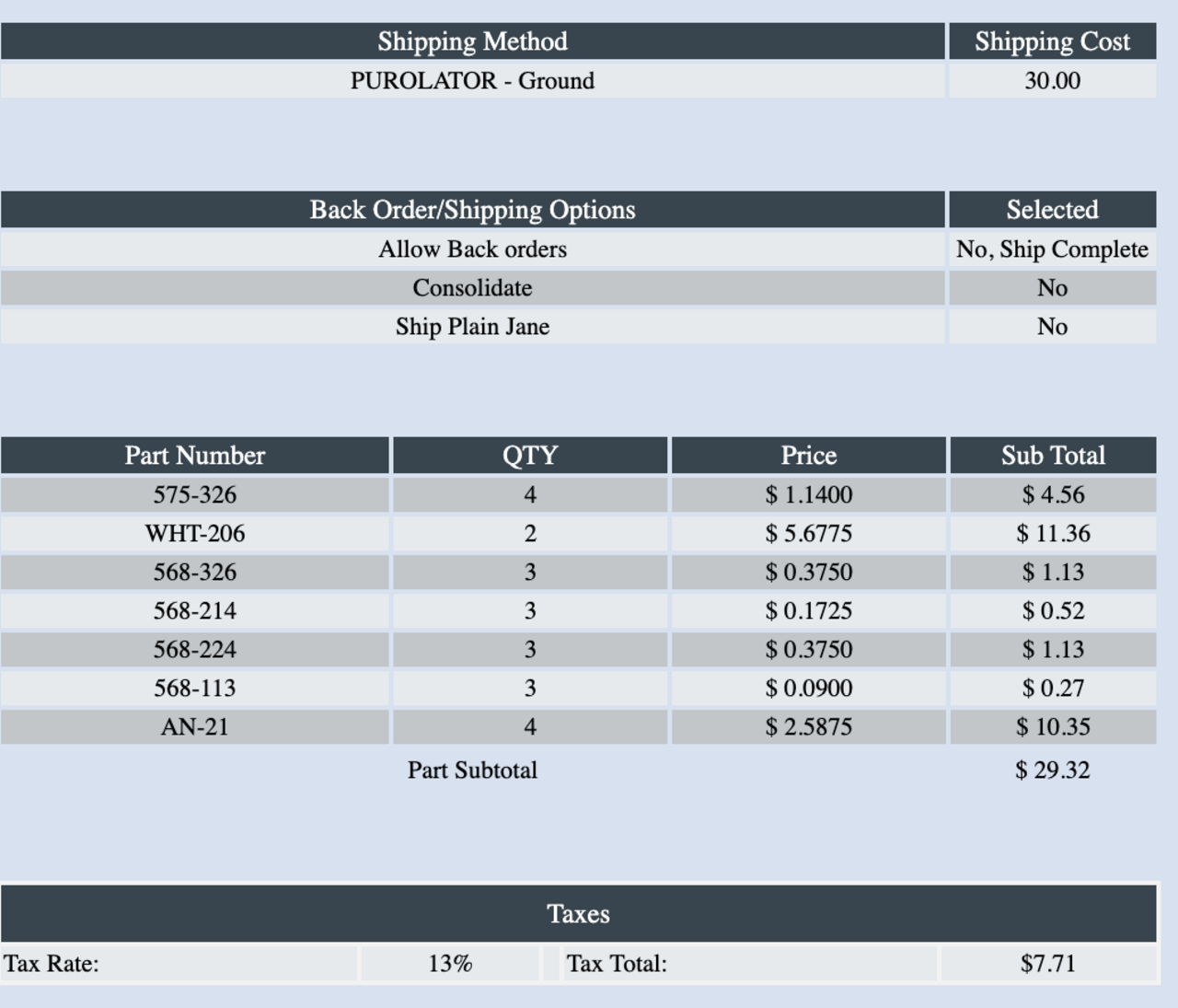This screenshot has width=1178, height=1008.
Task: Select the Ship Plain Jane label
Action: click(472, 327)
